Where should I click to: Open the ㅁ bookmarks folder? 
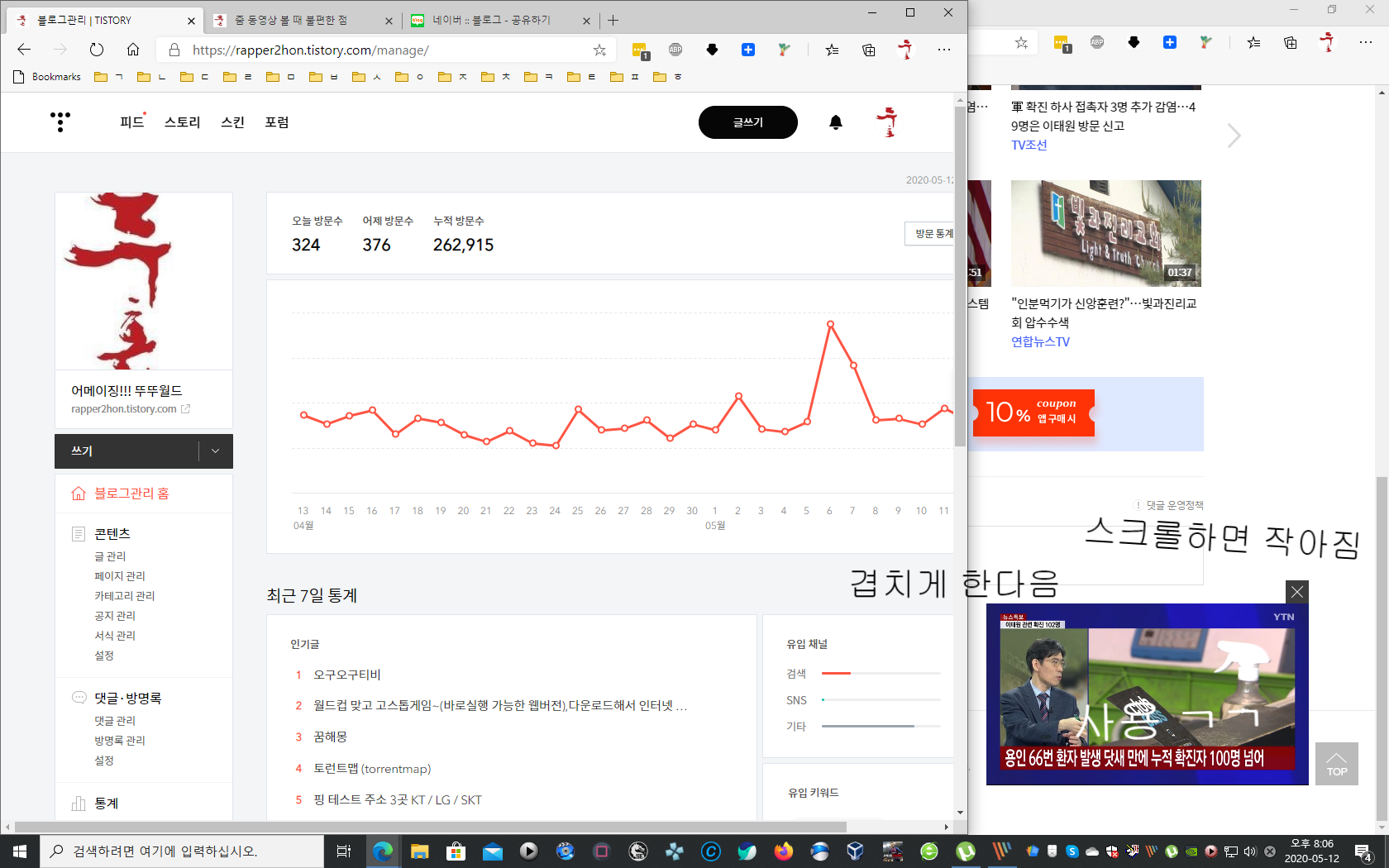click(280, 77)
